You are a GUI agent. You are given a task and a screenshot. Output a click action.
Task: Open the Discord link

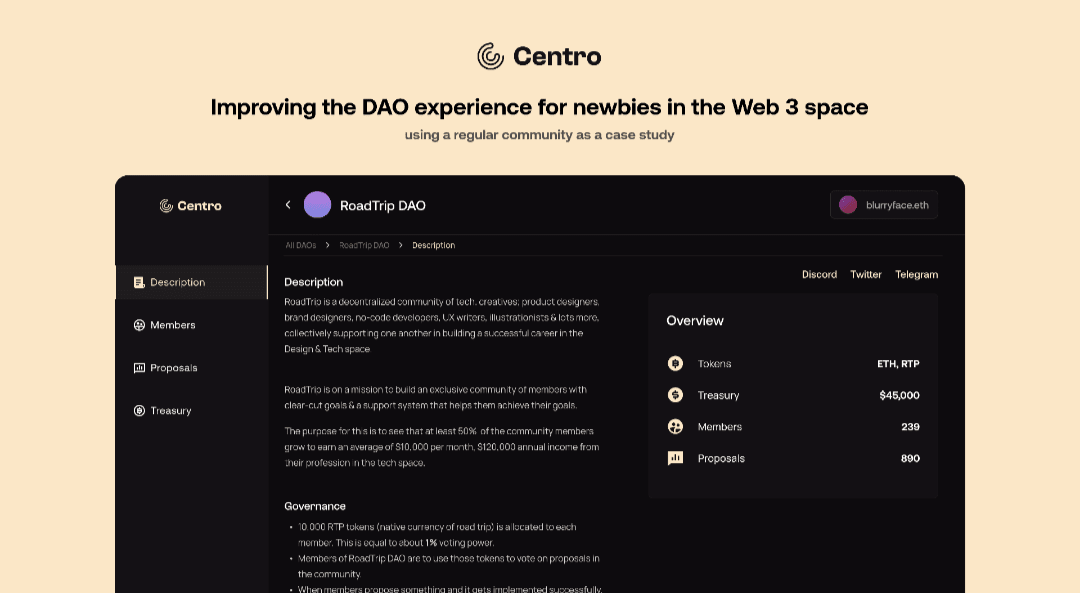click(x=819, y=274)
